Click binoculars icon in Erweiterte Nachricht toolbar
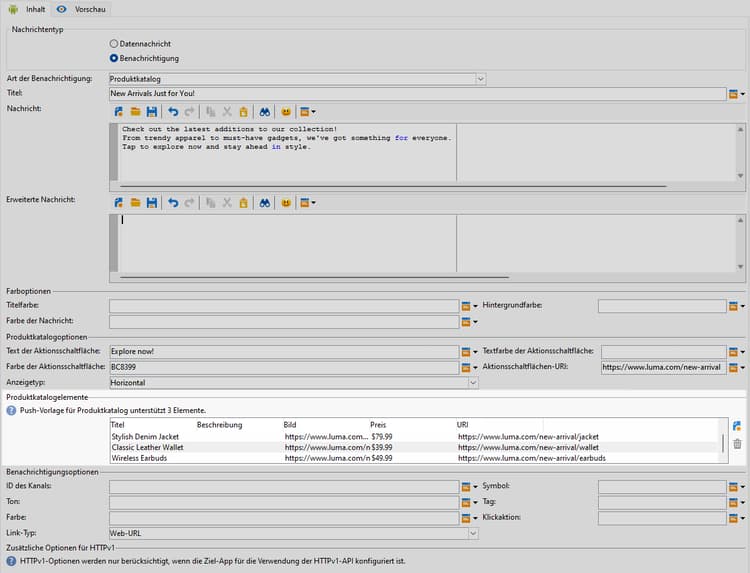 pyautogui.click(x=265, y=203)
